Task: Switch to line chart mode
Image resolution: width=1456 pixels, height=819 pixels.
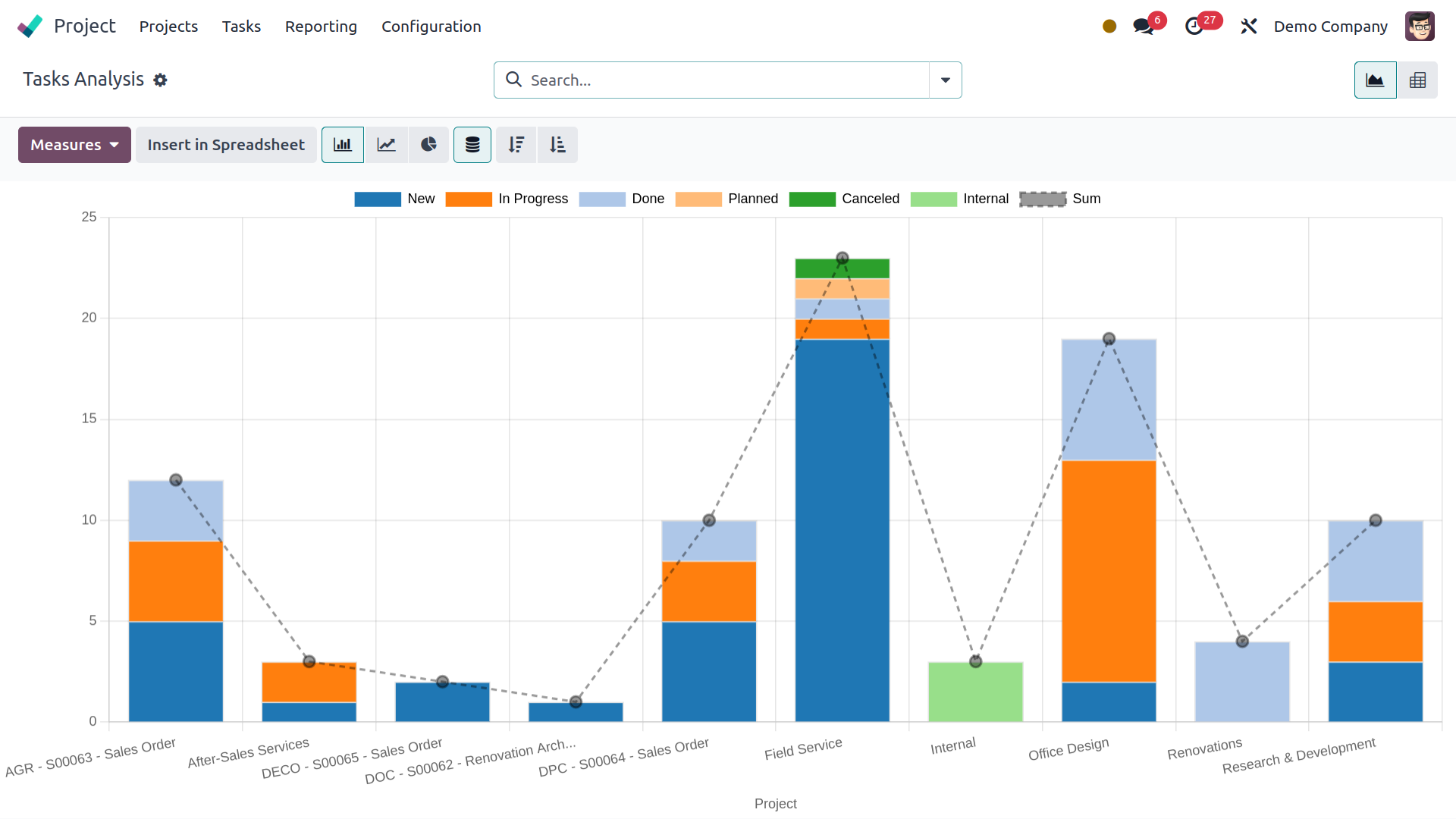Action: pos(387,145)
